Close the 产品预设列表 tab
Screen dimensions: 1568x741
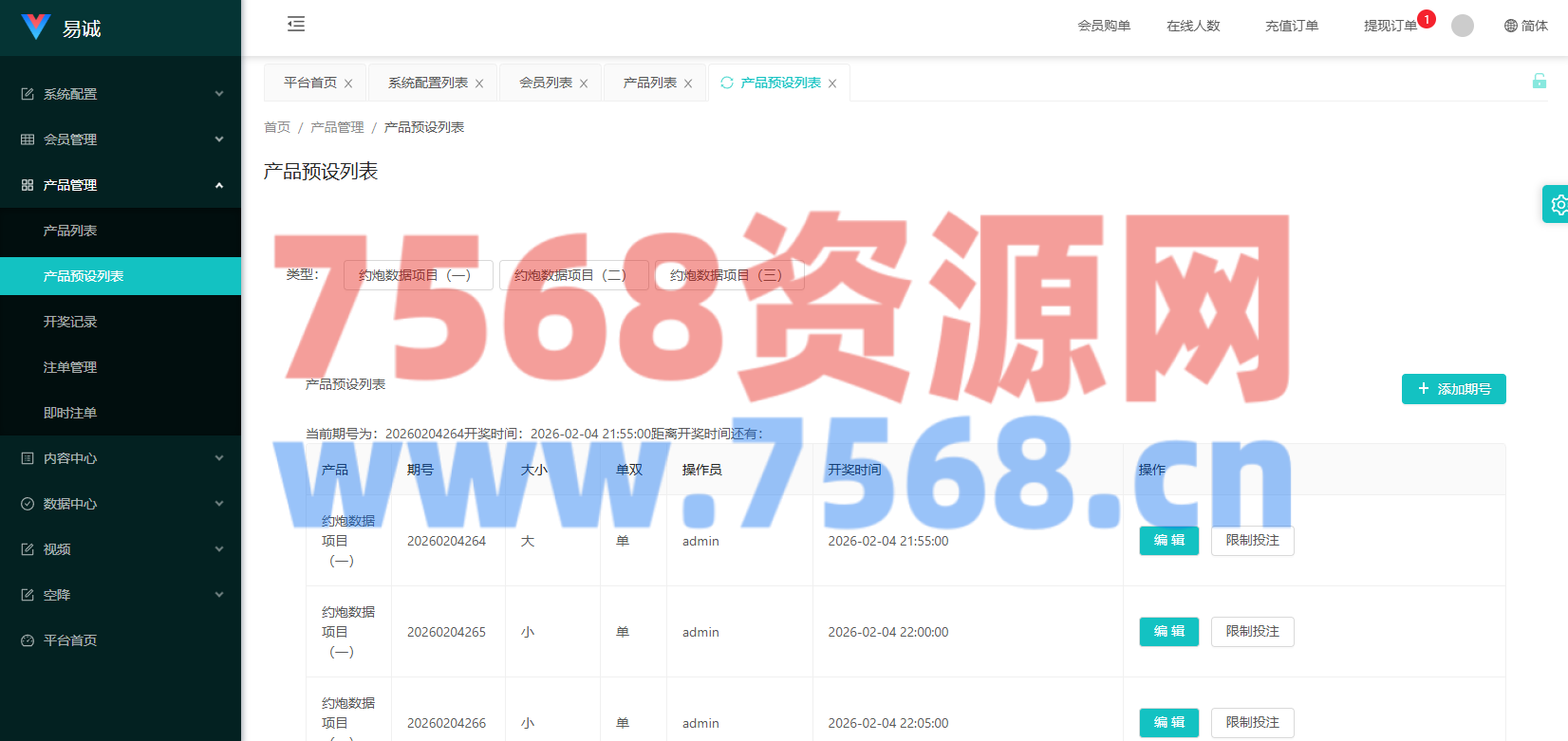point(832,83)
